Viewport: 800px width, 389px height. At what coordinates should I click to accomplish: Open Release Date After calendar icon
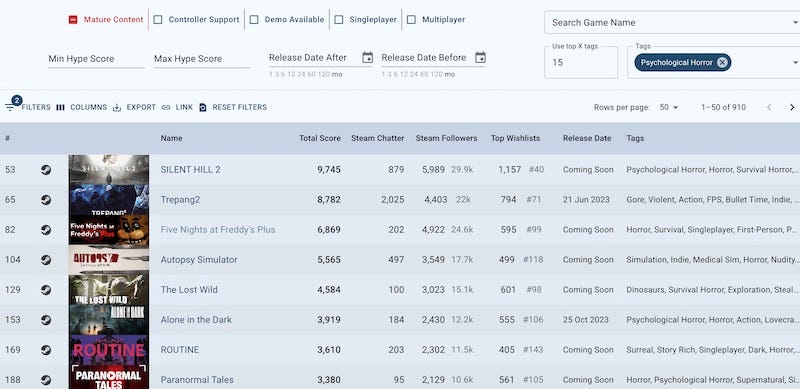367,58
